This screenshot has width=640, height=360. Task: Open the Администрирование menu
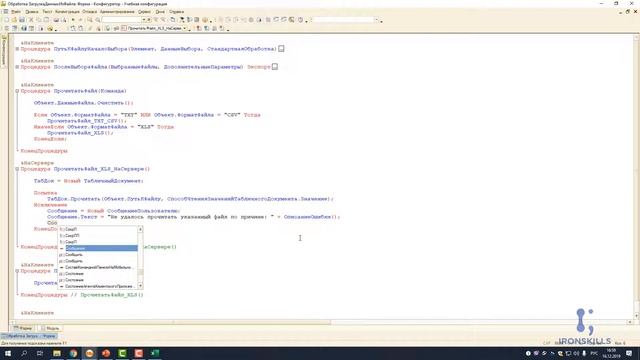coord(117,11)
